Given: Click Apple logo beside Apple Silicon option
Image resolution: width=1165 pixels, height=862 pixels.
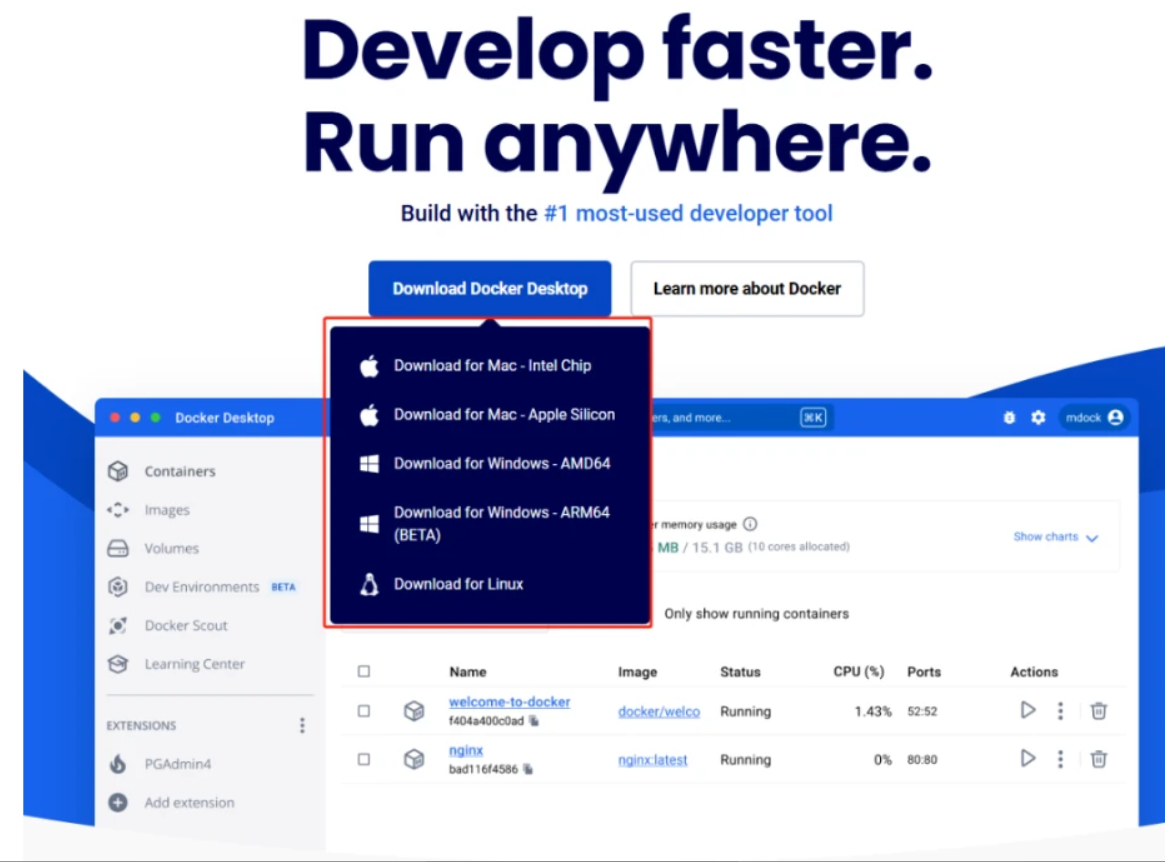Looking at the screenshot, I should (369, 415).
